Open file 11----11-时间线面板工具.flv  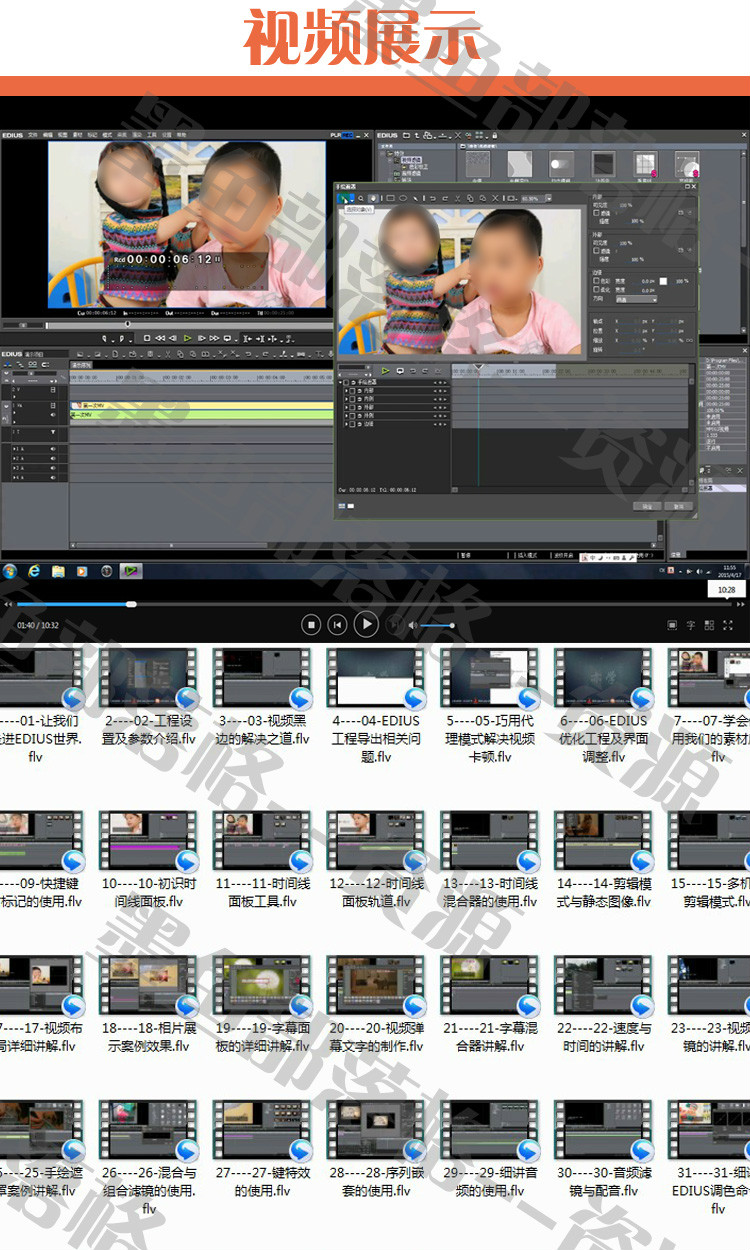tap(263, 860)
